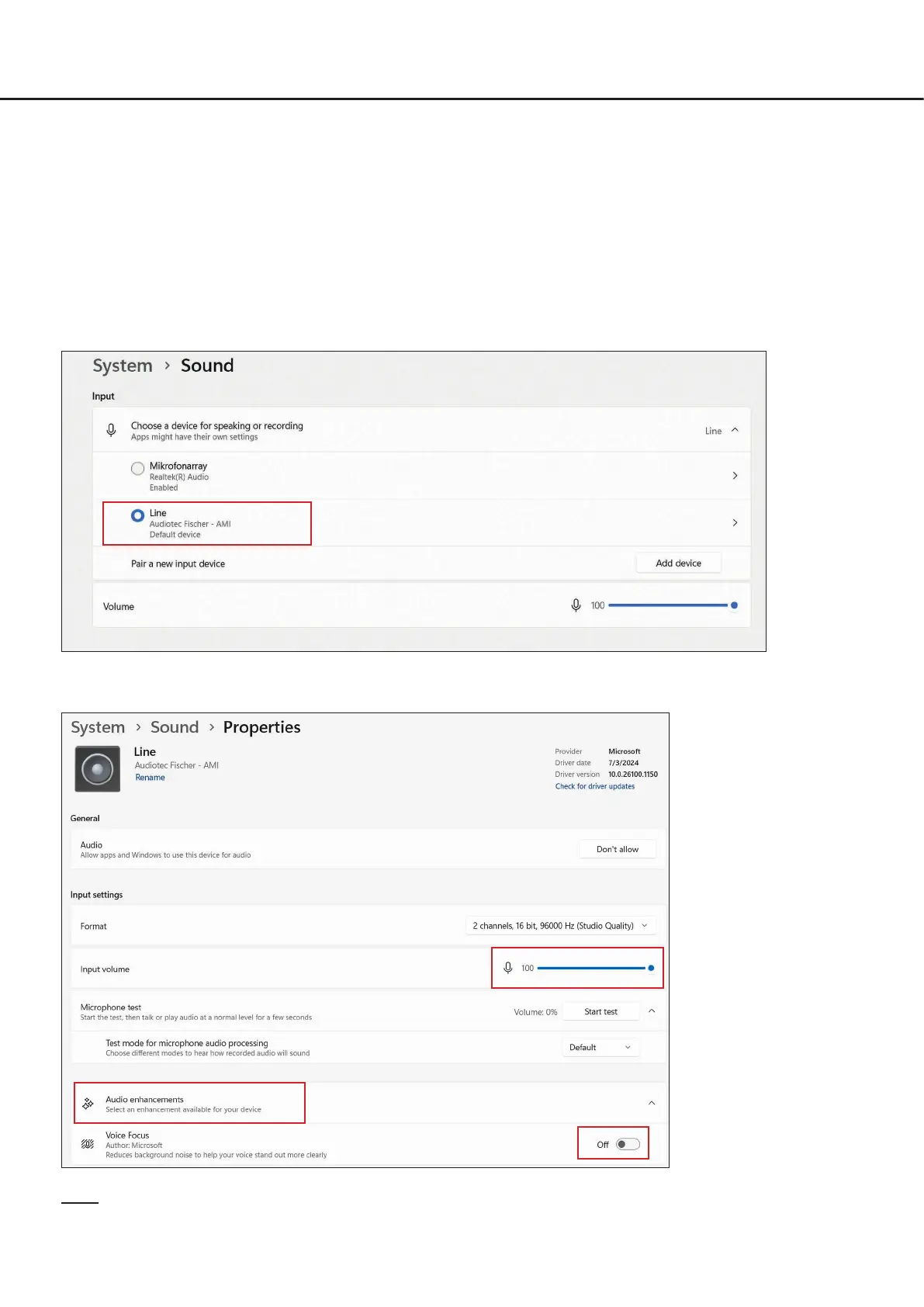Screen dimensions: 924x1307
Task: Click the microphone icon beside input device chooser
Action: (x=112, y=430)
